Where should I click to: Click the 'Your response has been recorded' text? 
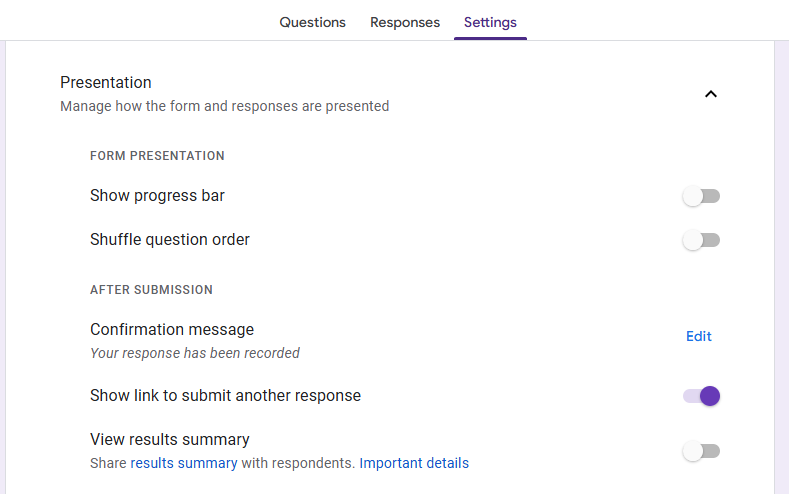(195, 353)
